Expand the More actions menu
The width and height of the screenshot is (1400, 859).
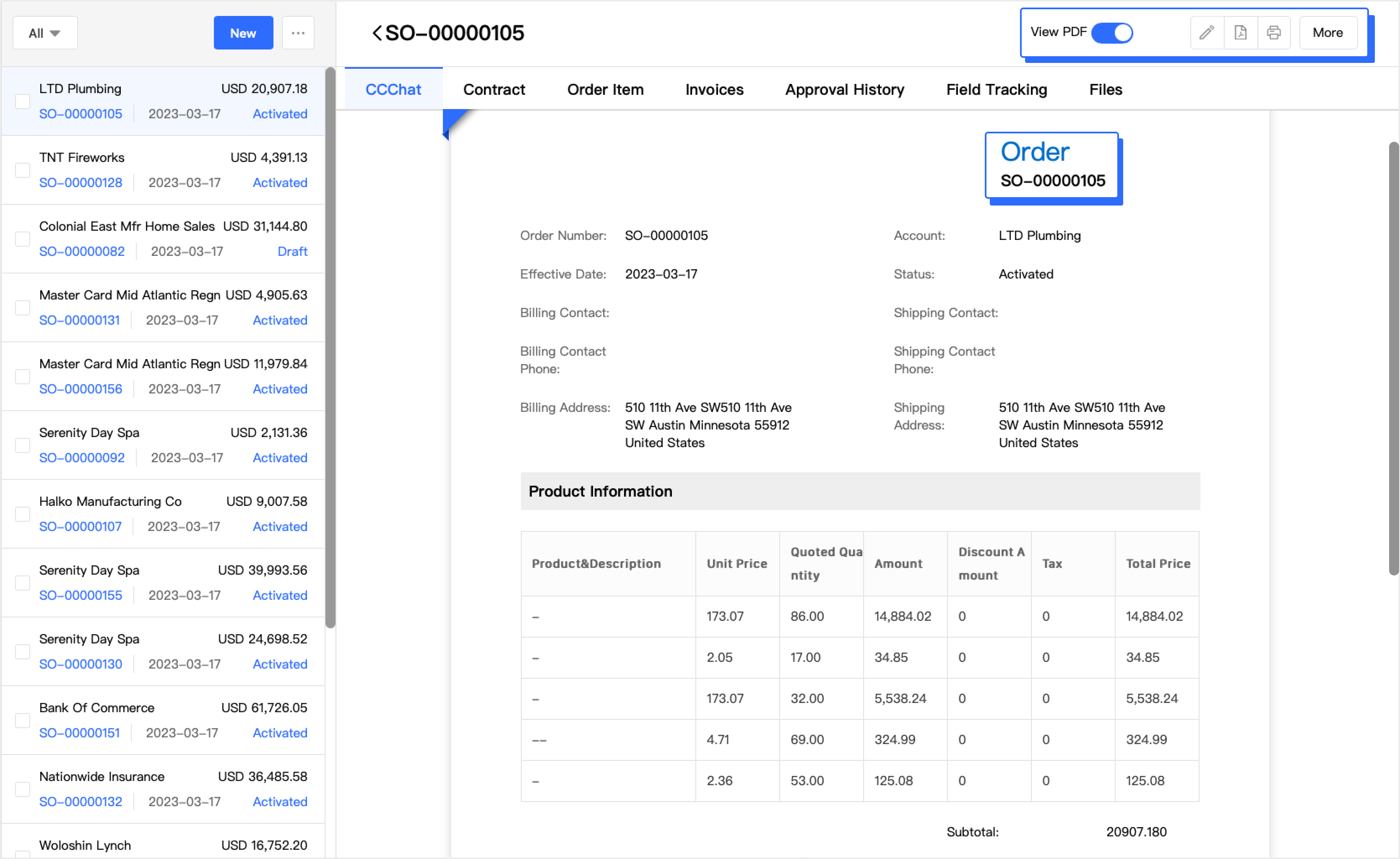1327,32
